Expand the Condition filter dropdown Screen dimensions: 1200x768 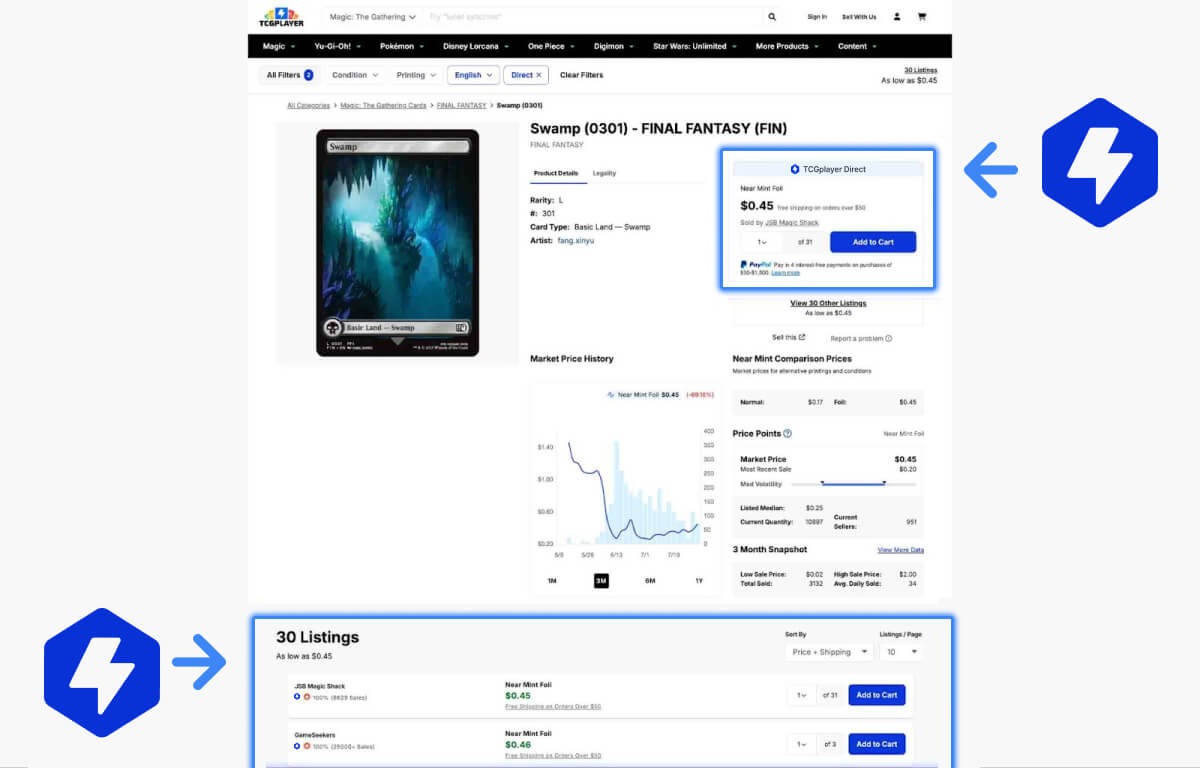point(355,75)
